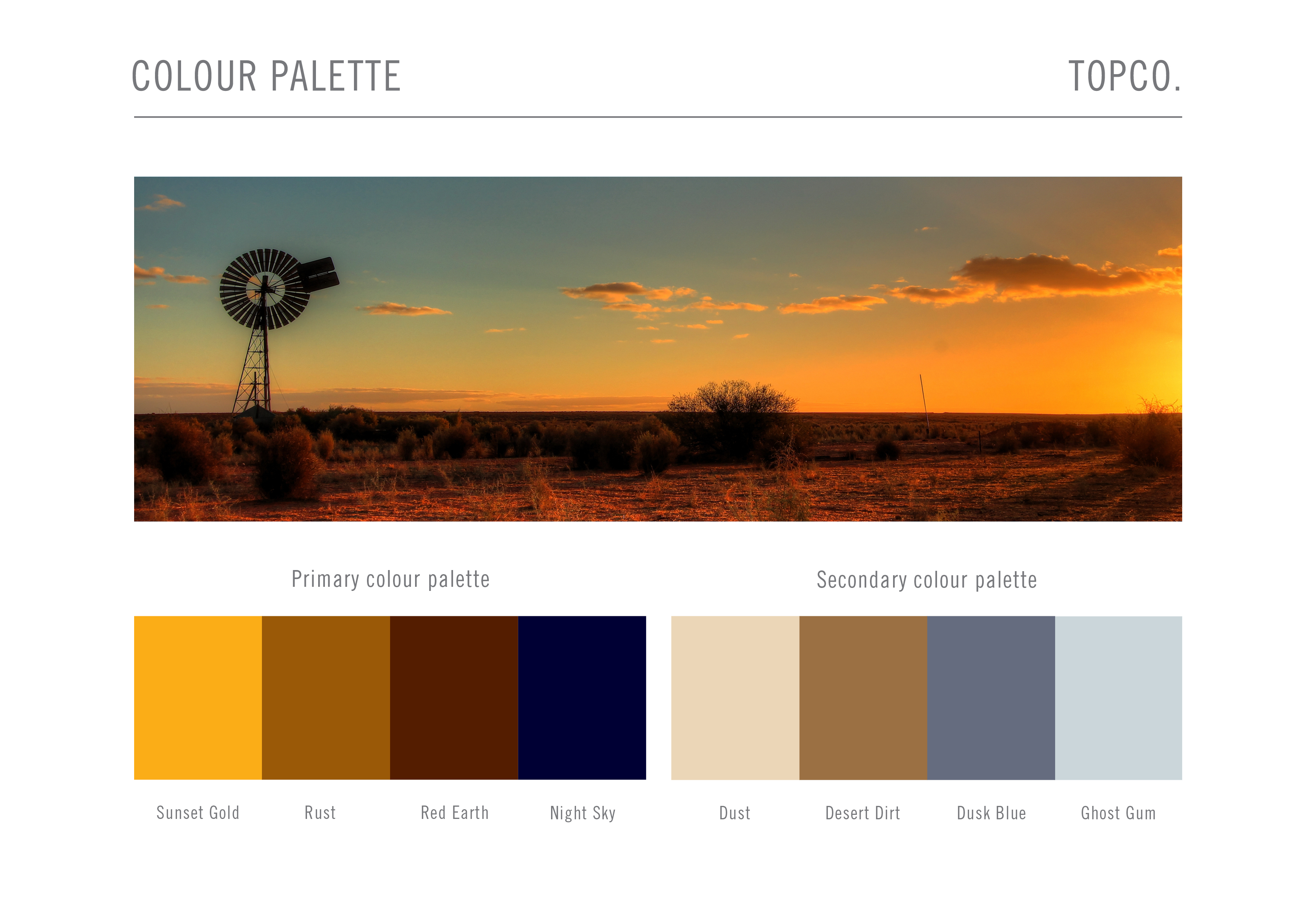
Task: Click the Sunset Gold colour swatch
Action: click(x=197, y=697)
